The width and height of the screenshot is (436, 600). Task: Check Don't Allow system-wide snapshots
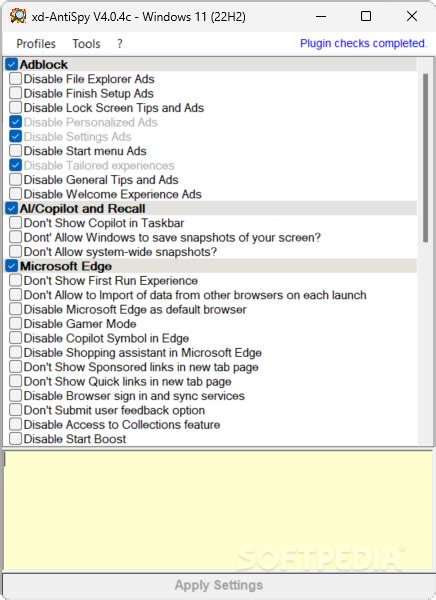click(15, 252)
